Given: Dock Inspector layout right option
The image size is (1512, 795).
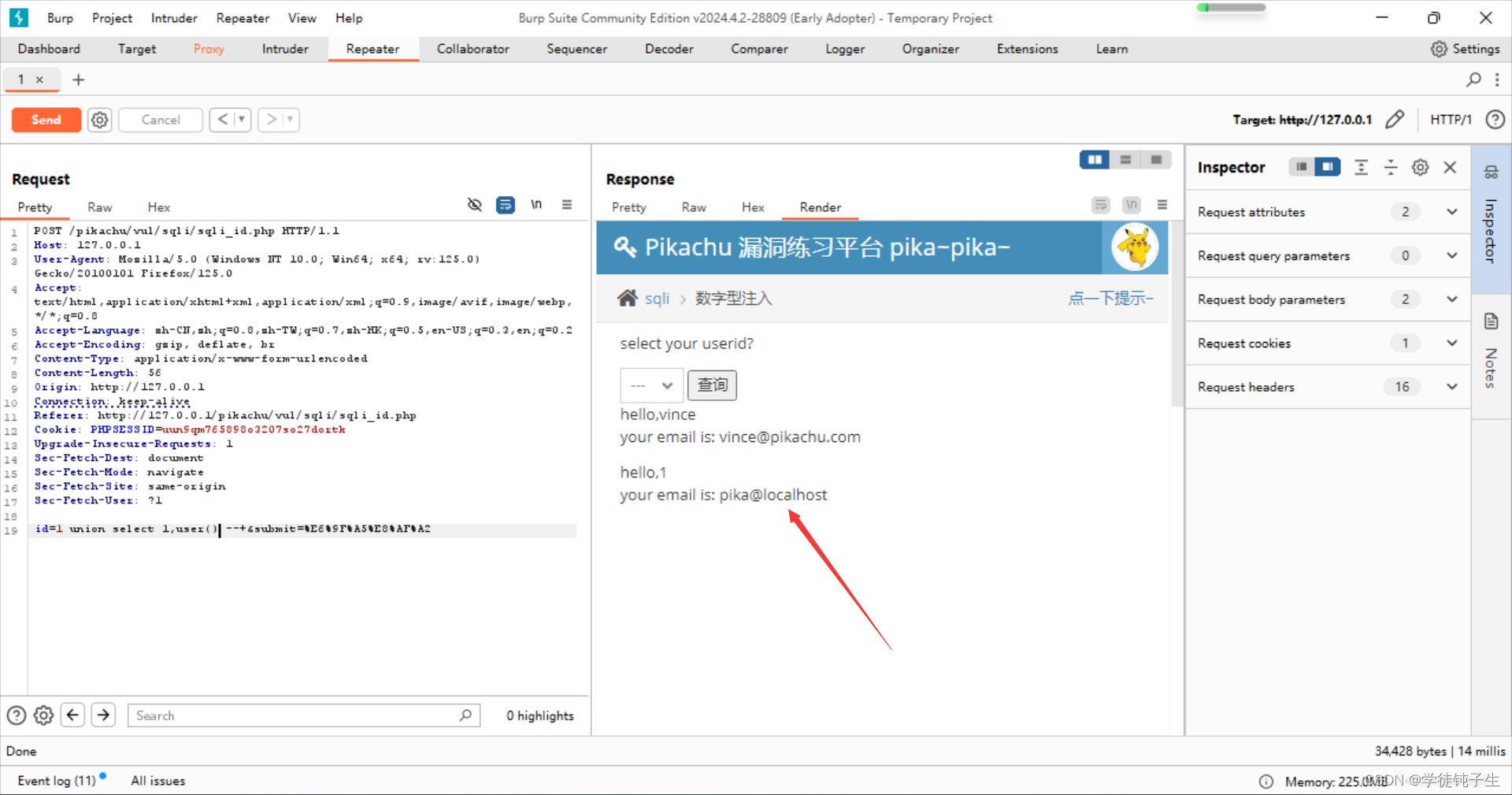Looking at the screenshot, I should coord(1328,167).
